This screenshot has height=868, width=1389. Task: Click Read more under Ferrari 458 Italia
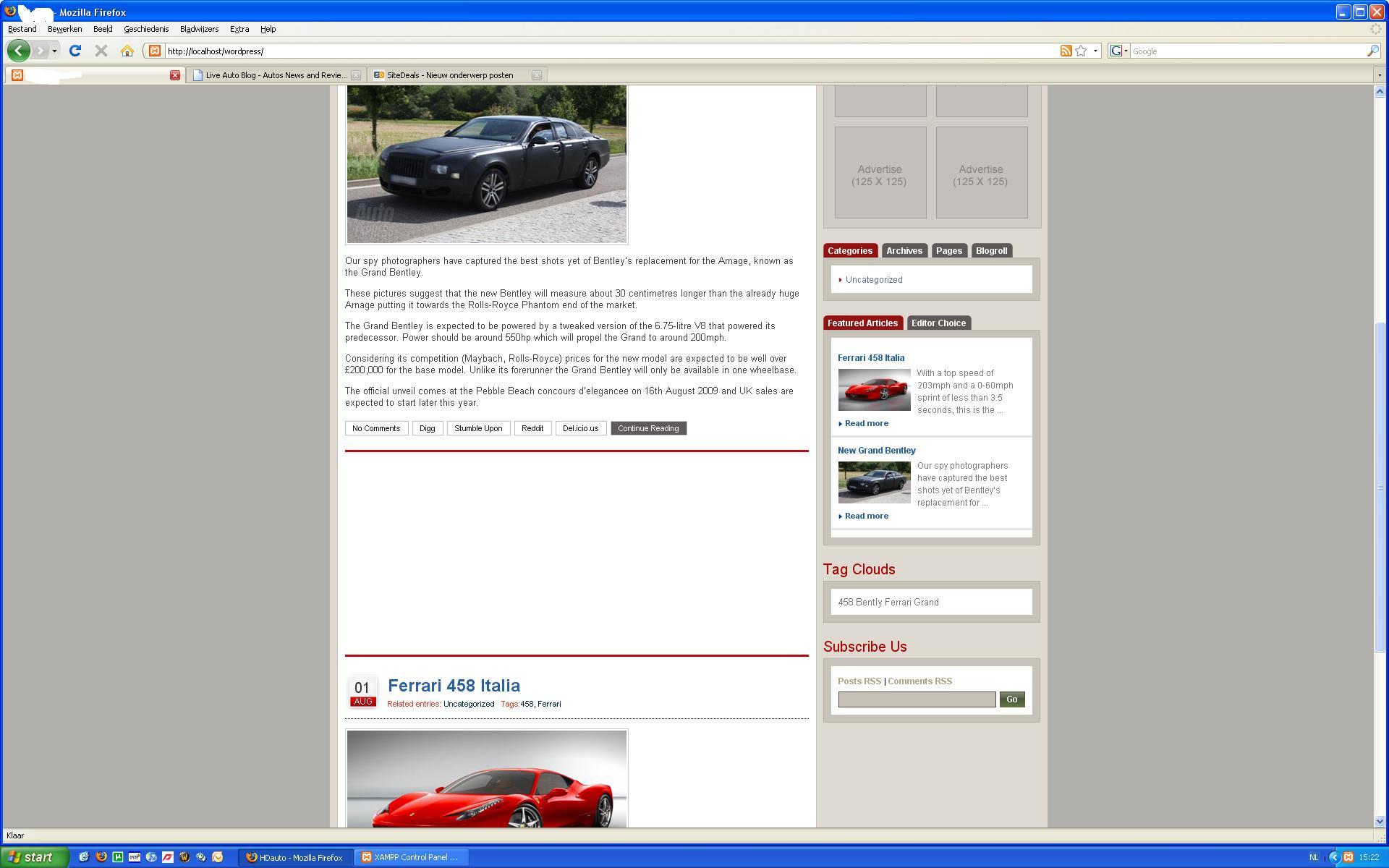coord(866,423)
